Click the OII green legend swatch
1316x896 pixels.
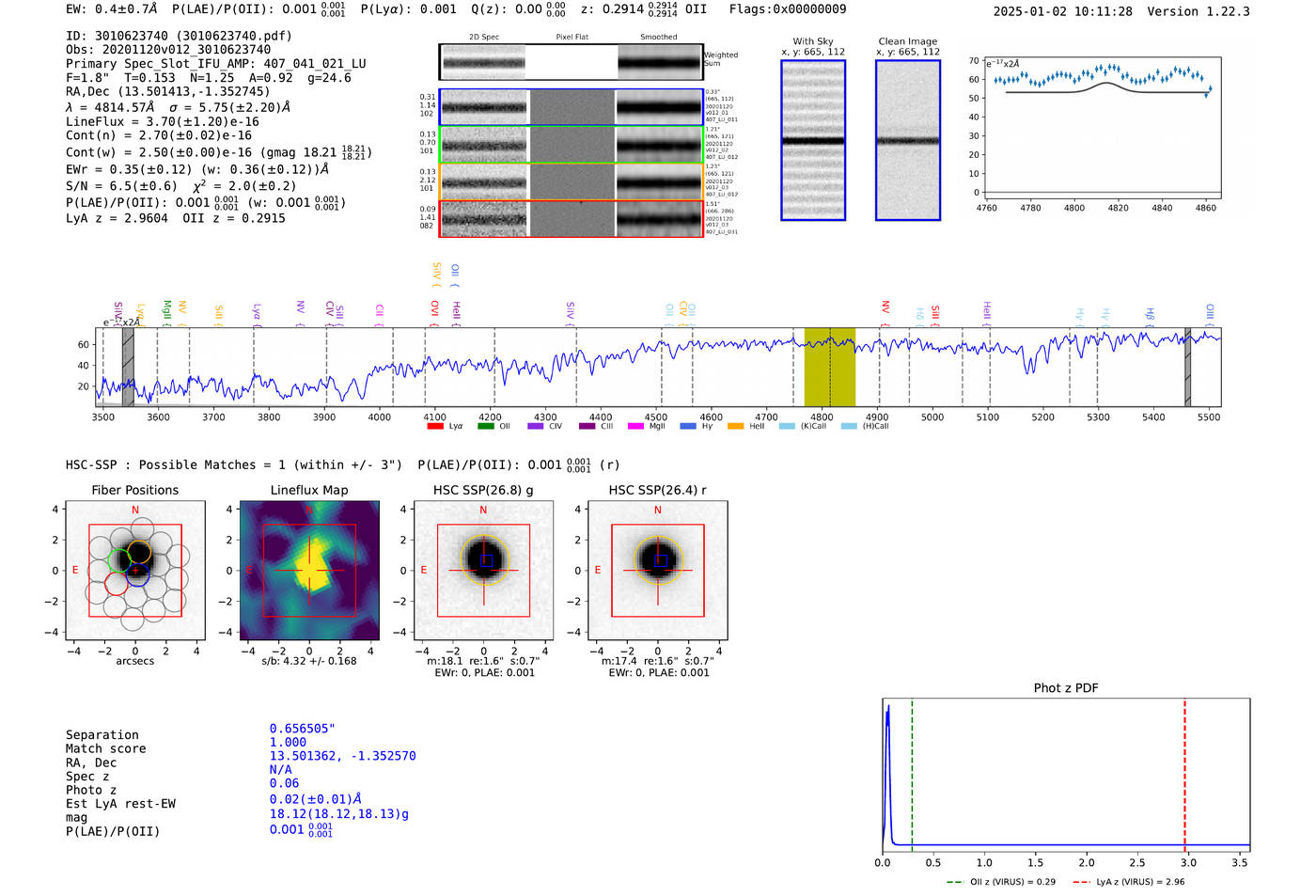click(x=485, y=426)
